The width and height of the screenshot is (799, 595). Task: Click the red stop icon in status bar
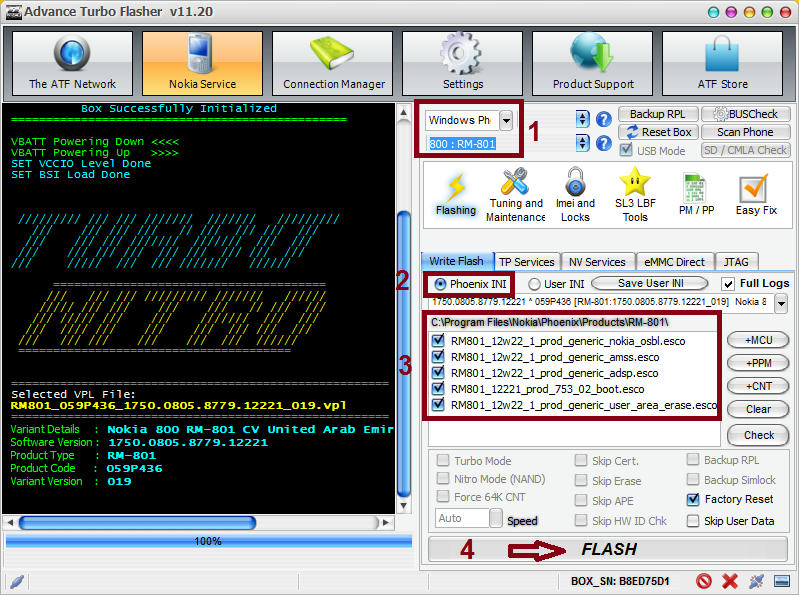(704, 581)
